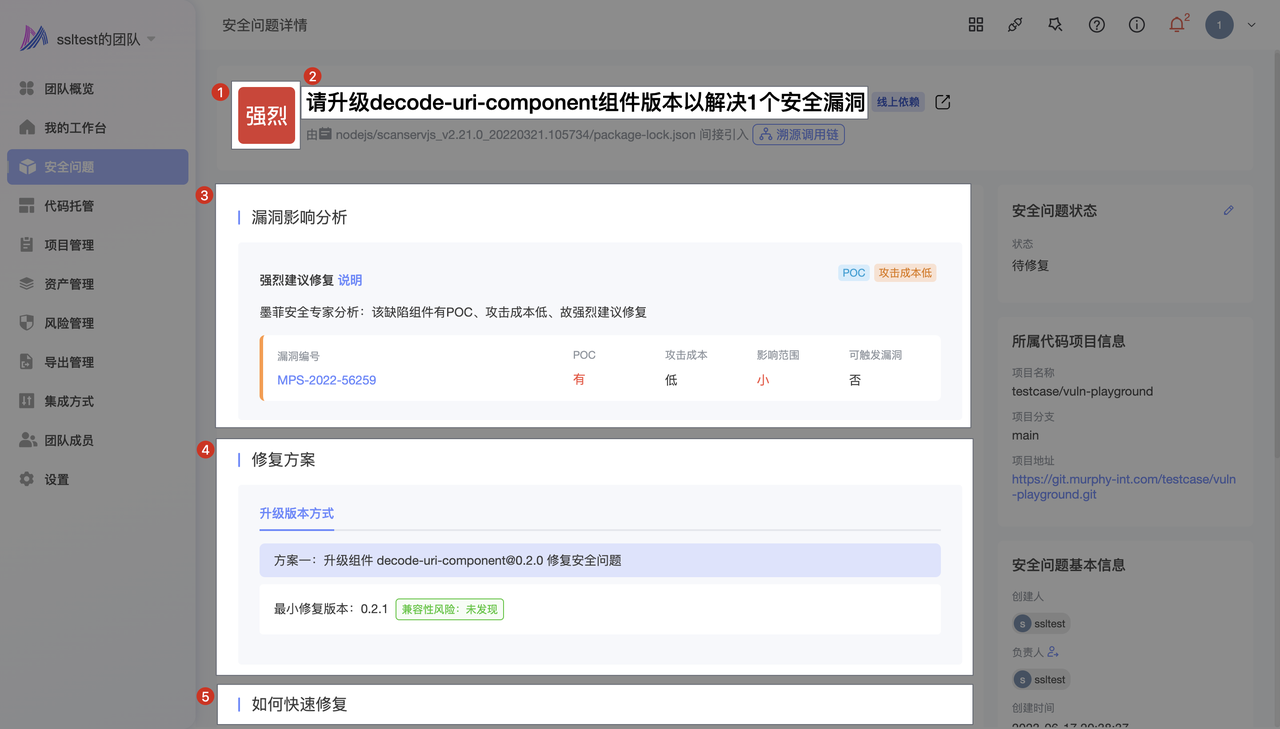The image size is (1280, 729).
Task: Click the grid apps icon in header
Action: click(x=976, y=25)
